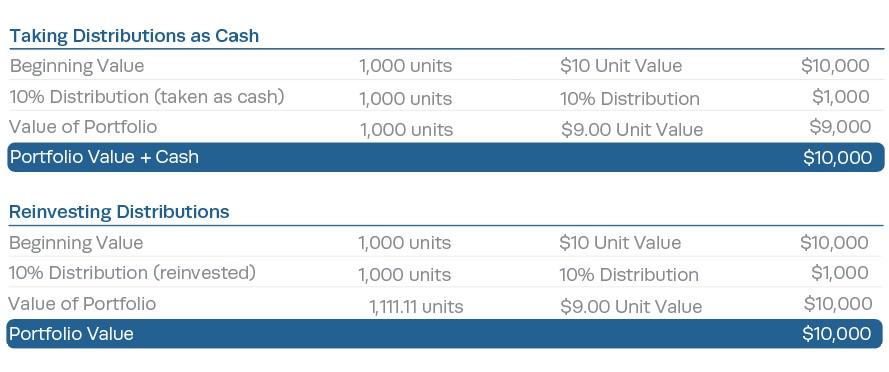The height and width of the screenshot is (372, 889).
Task: Click the 'Taking Distributions as Cash' heading
Action: tap(134, 36)
